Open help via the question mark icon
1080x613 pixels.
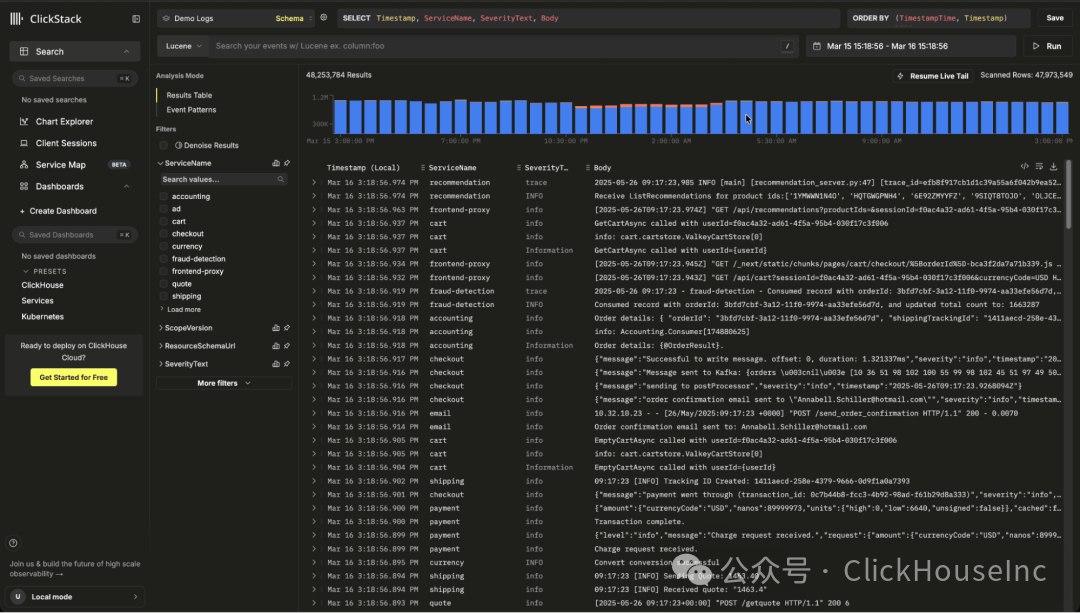coord(13,543)
